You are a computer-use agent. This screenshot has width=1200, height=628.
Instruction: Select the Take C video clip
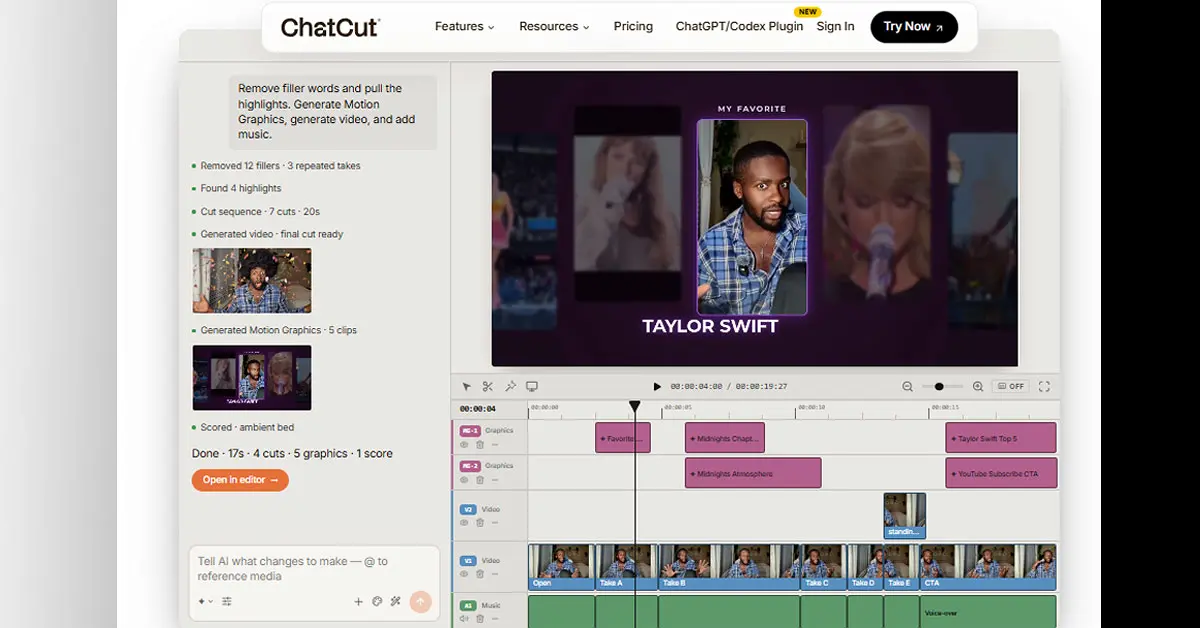(824, 567)
